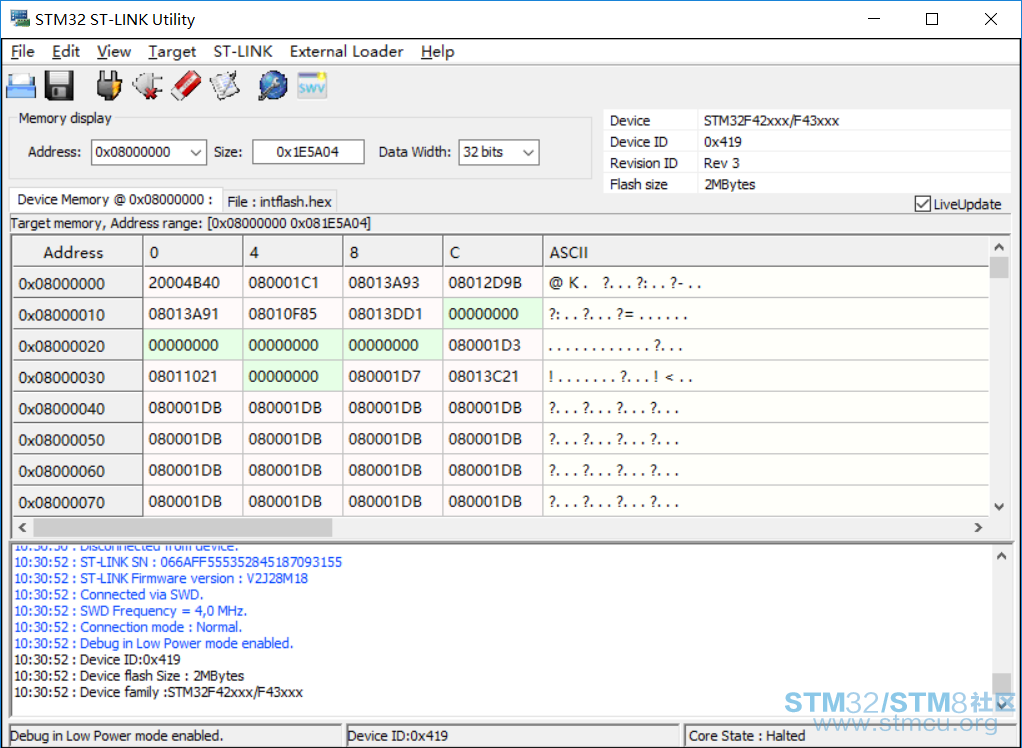Screen dimensions: 1022x748
Task: Click log line SWD Frequency = 4,0 MHz
Action: pos(130,611)
